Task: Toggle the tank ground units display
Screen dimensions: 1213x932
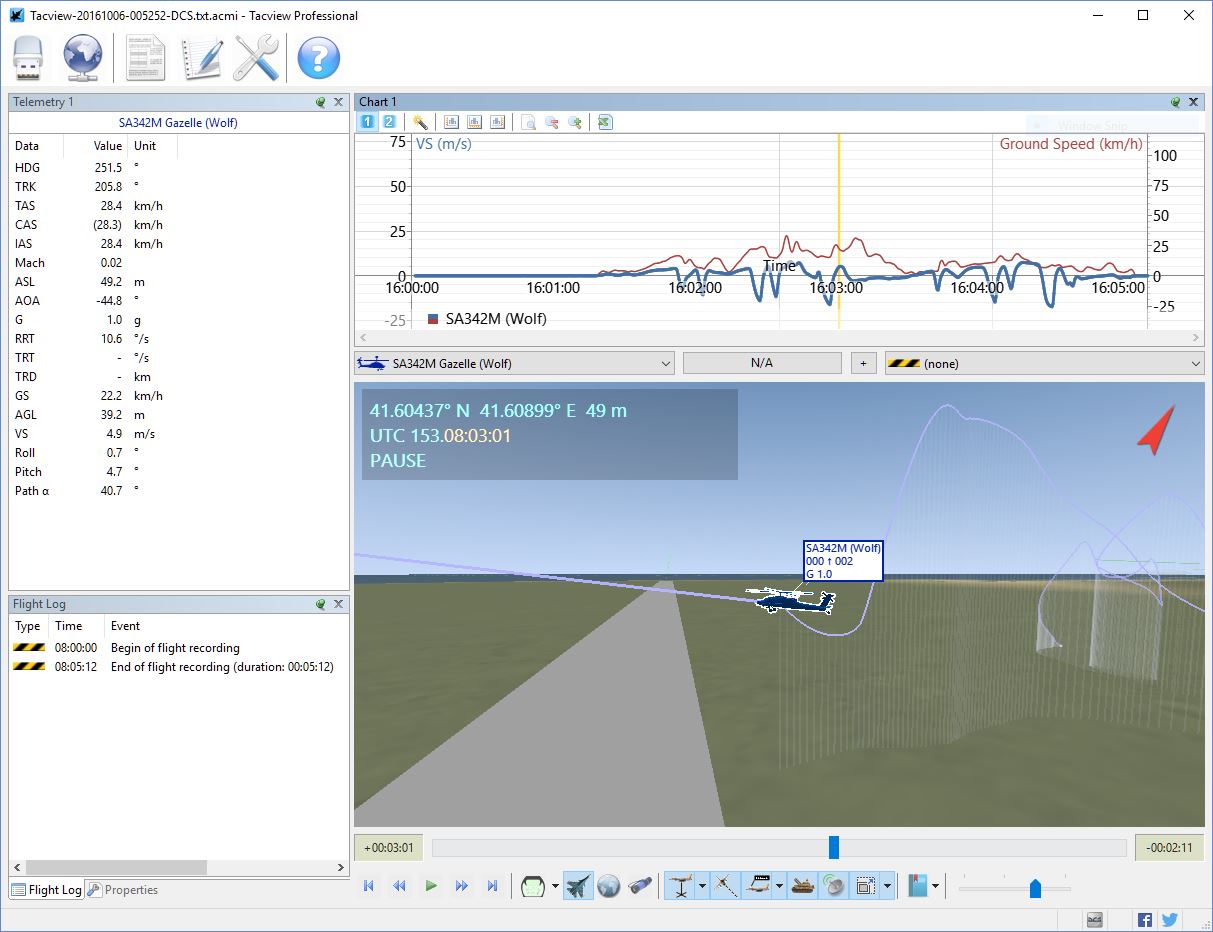Action: click(x=802, y=885)
